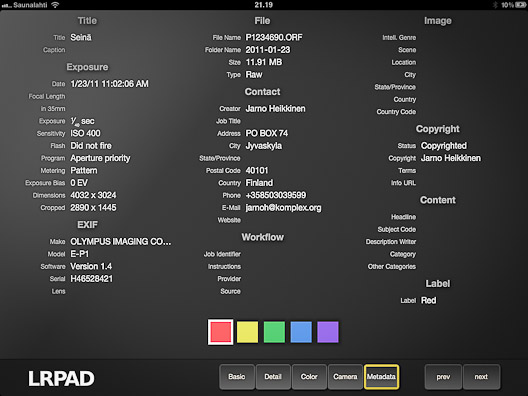
Task: Tap the Copyright section heading
Action: 437,129
